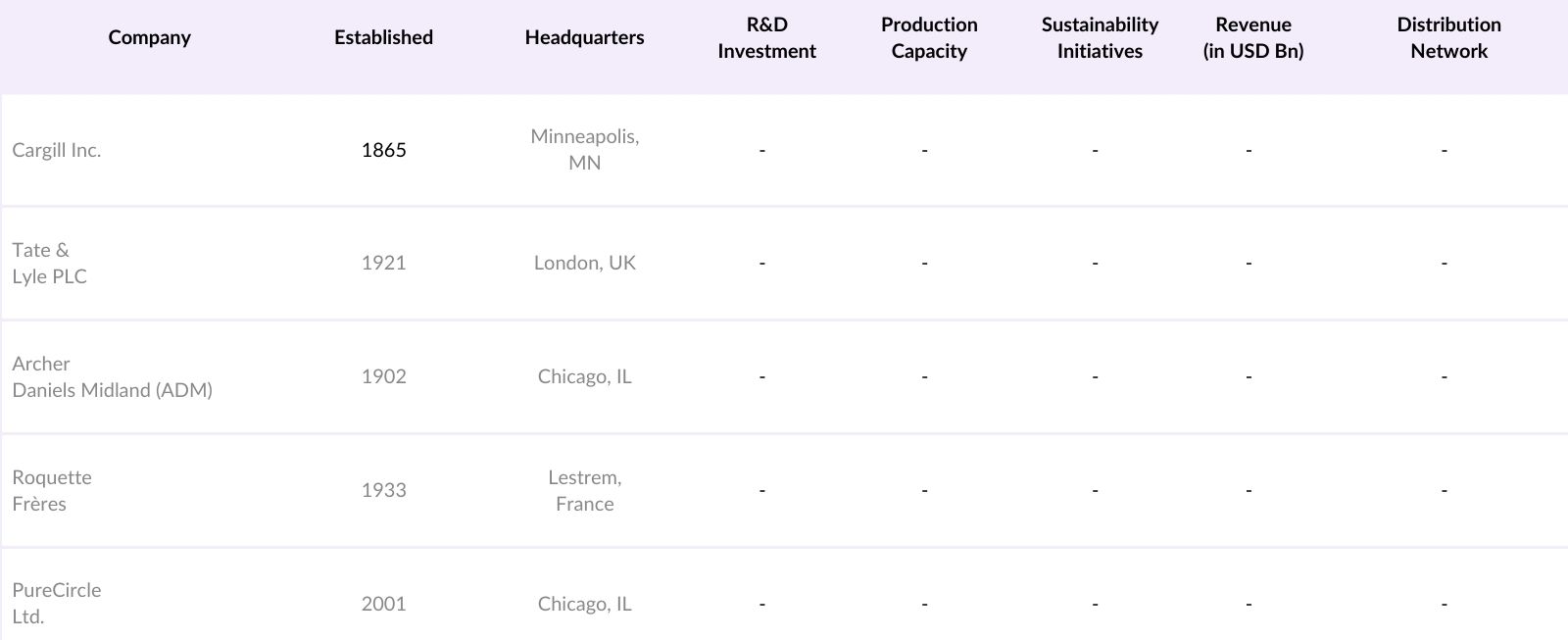Viewport: 1568px width, 640px height.
Task: Select the Lestrem, France headquarters cell
Action: click(x=584, y=490)
